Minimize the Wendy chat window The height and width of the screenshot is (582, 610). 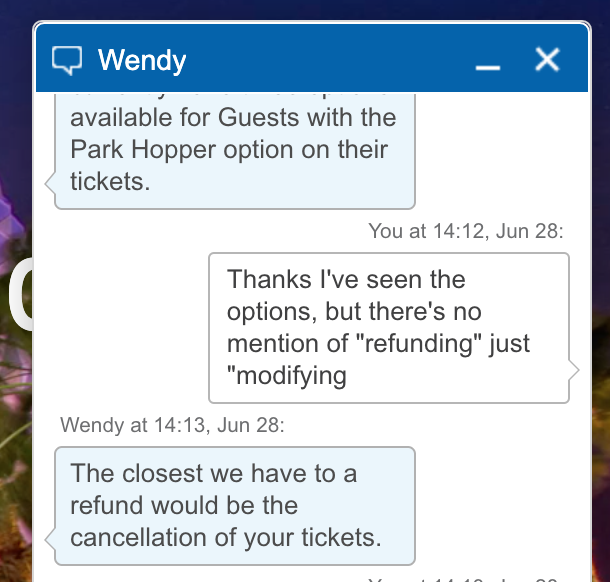click(487, 62)
